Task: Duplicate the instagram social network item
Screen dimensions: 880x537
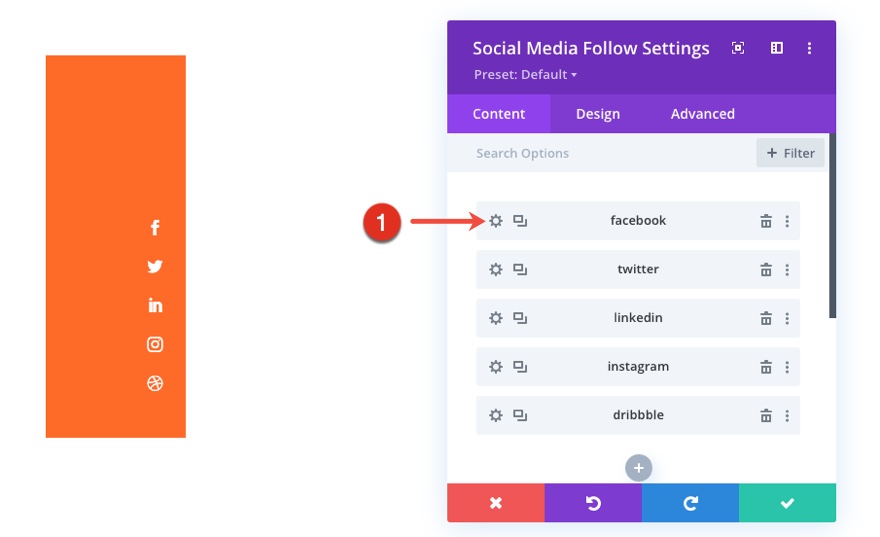Action: pyautogui.click(x=520, y=367)
